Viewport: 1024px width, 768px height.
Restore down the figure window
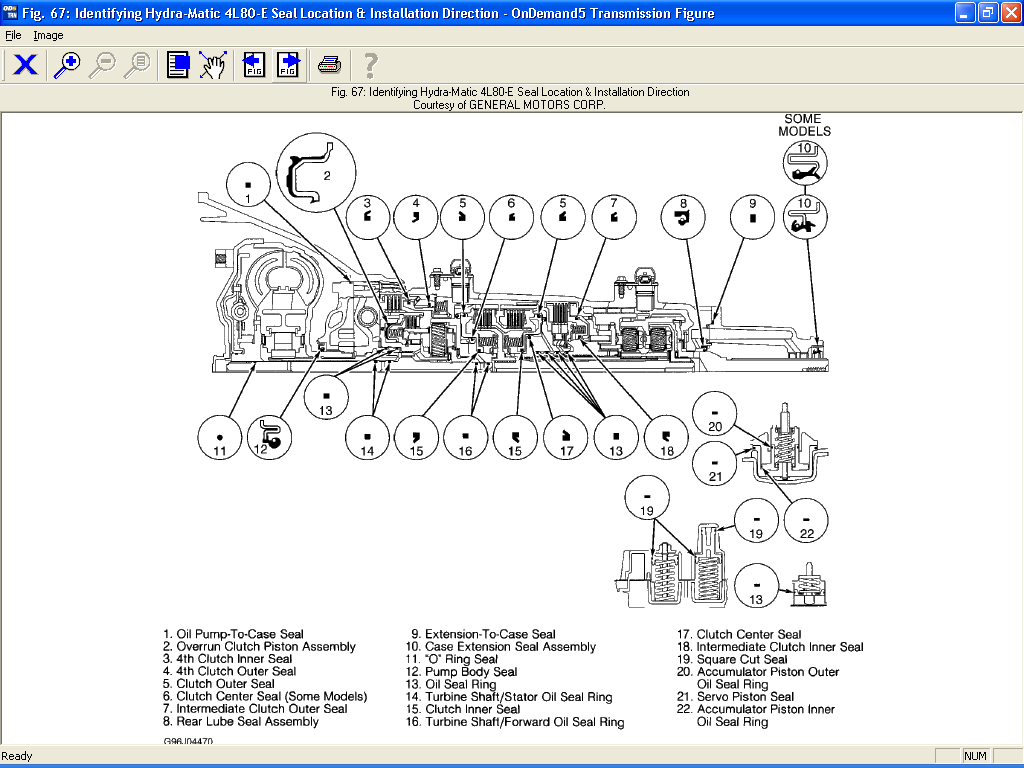coord(988,12)
